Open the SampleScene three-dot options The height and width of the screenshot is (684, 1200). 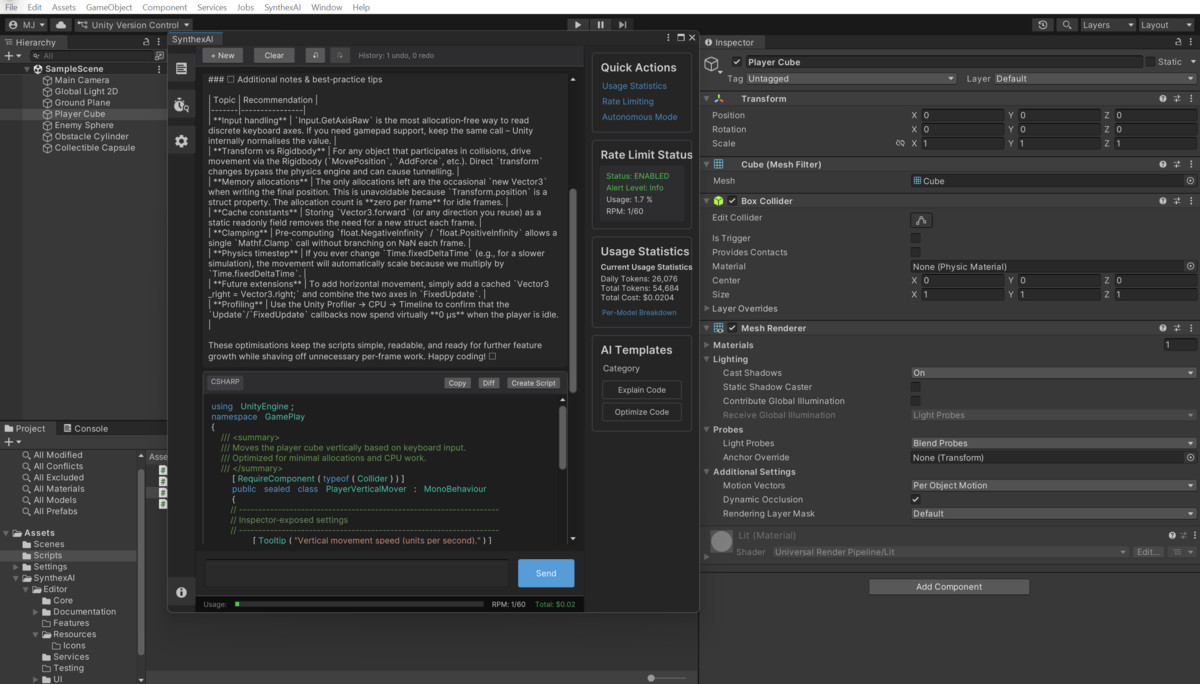[159, 69]
